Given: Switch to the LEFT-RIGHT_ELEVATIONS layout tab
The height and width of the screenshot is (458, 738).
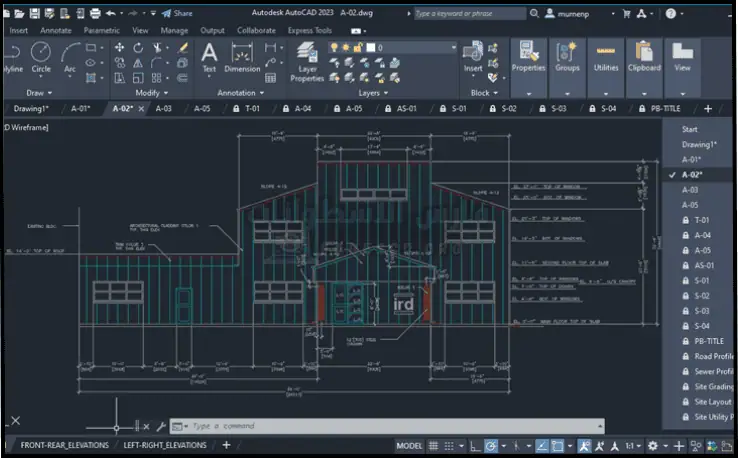Looking at the screenshot, I should pyautogui.click(x=164, y=445).
